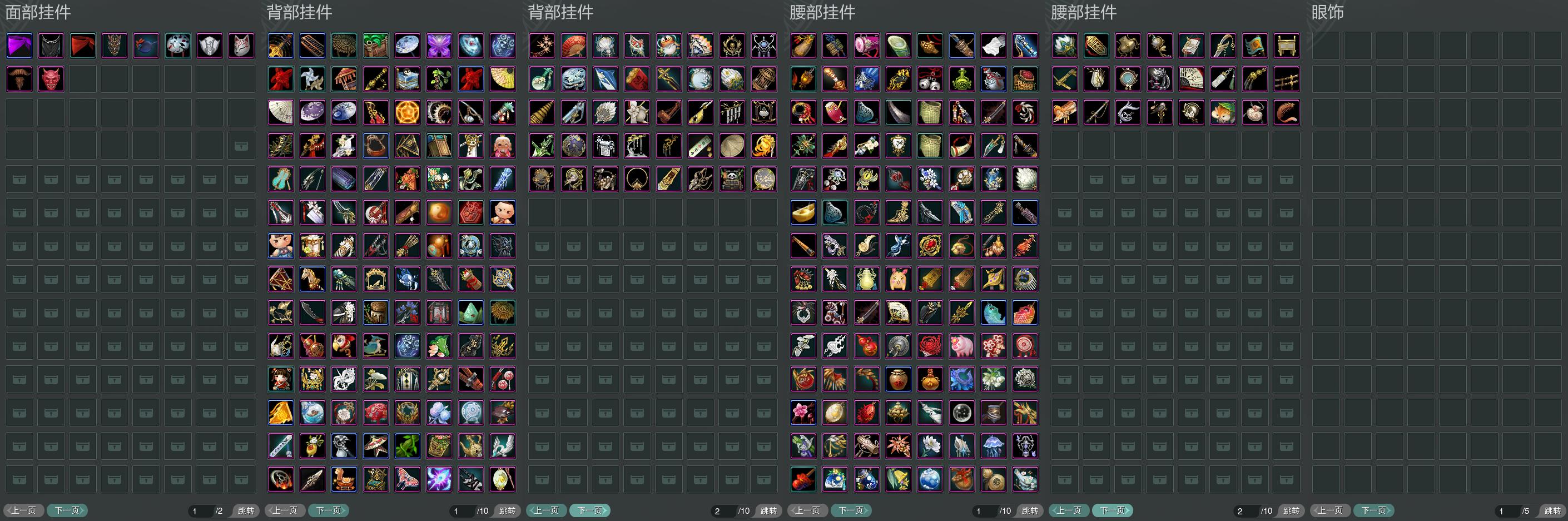Select the purple butterfly wings back item
Viewport: 1568px width, 521px height.
pyautogui.click(x=439, y=46)
